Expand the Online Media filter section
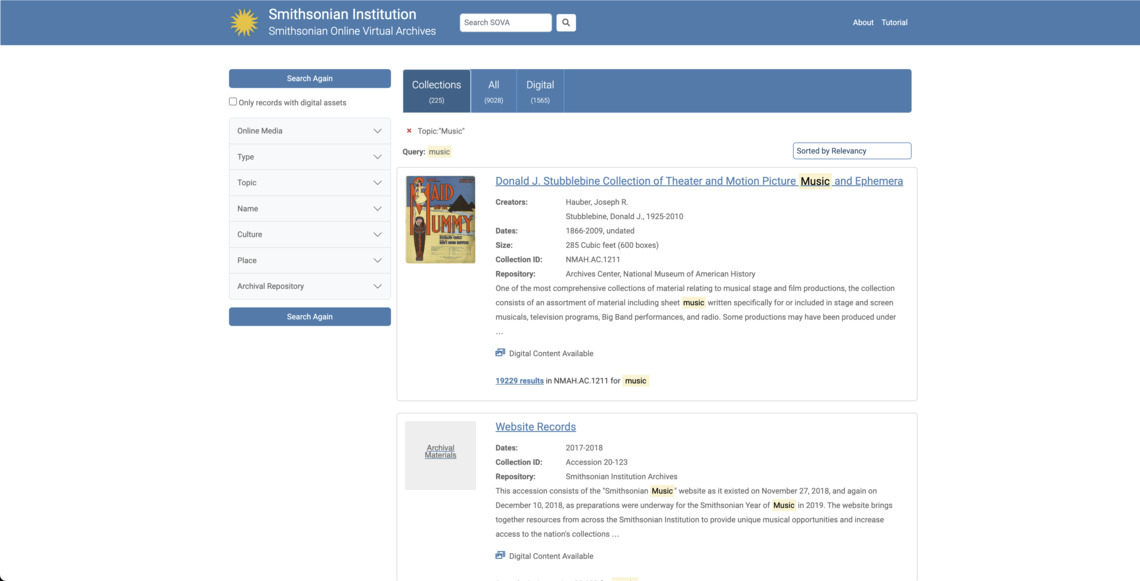The width and height of the screenshot is (1140, 581). (x=309, y=130)
